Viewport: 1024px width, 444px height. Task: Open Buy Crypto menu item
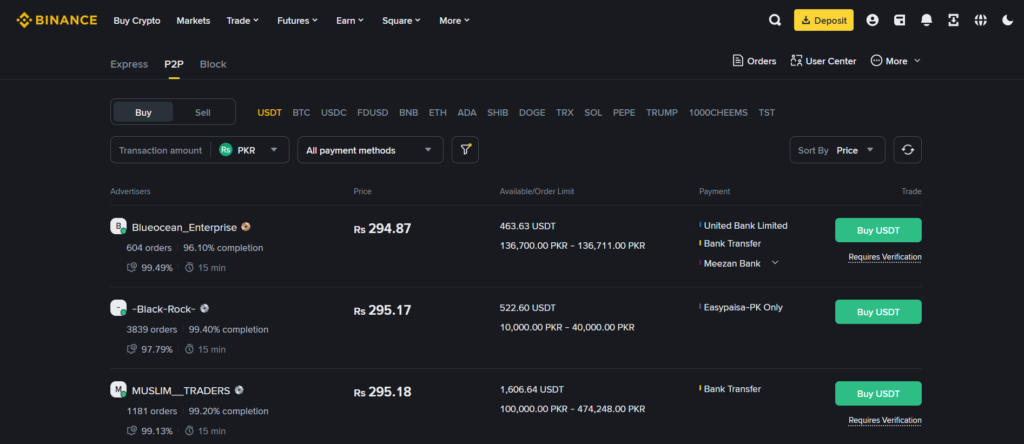[137, 20]
